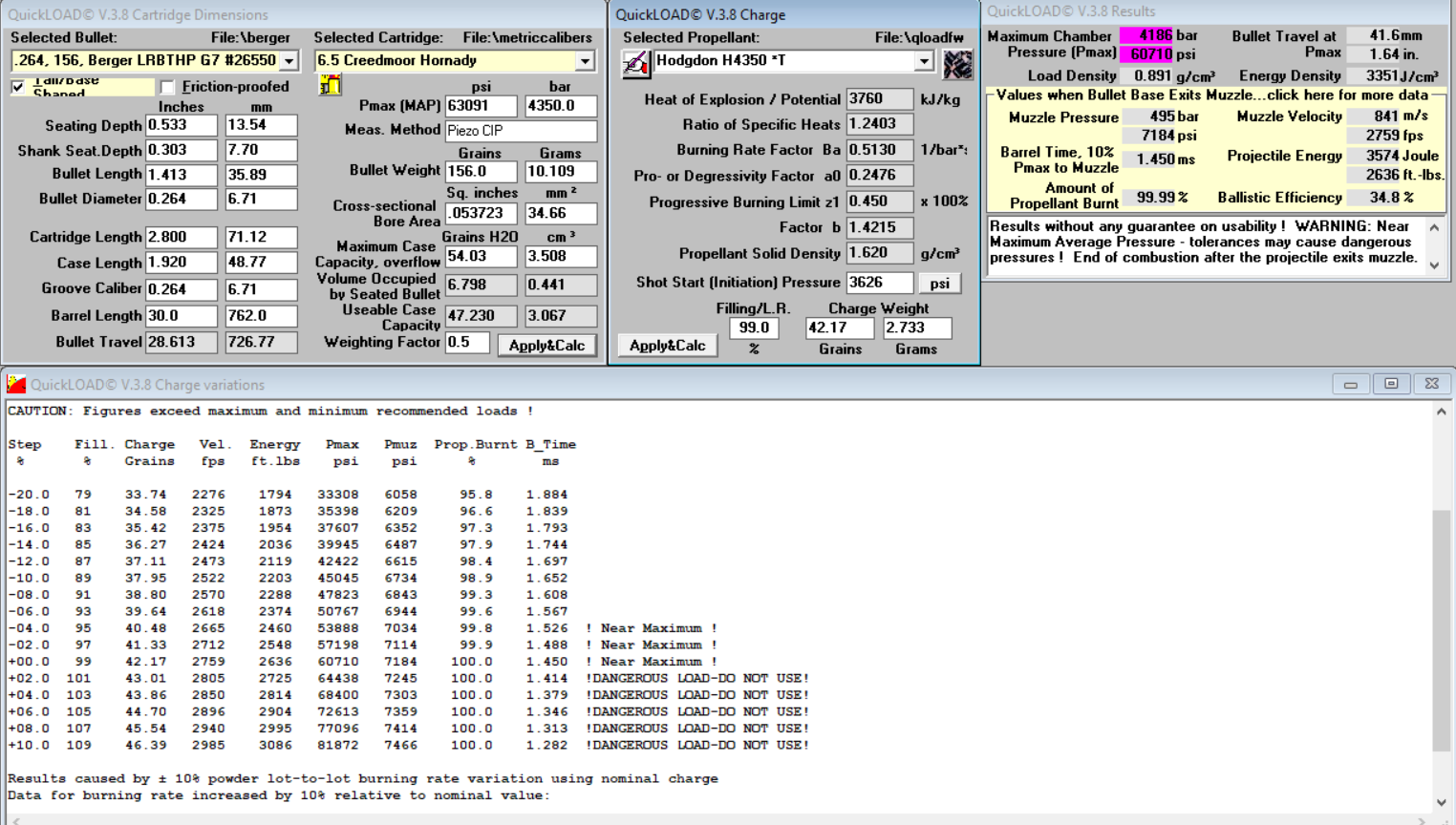Click the -20.0 step row with 33.74 grains
The height and width of the screenshot is (825, 1456).
coord(289,495)
